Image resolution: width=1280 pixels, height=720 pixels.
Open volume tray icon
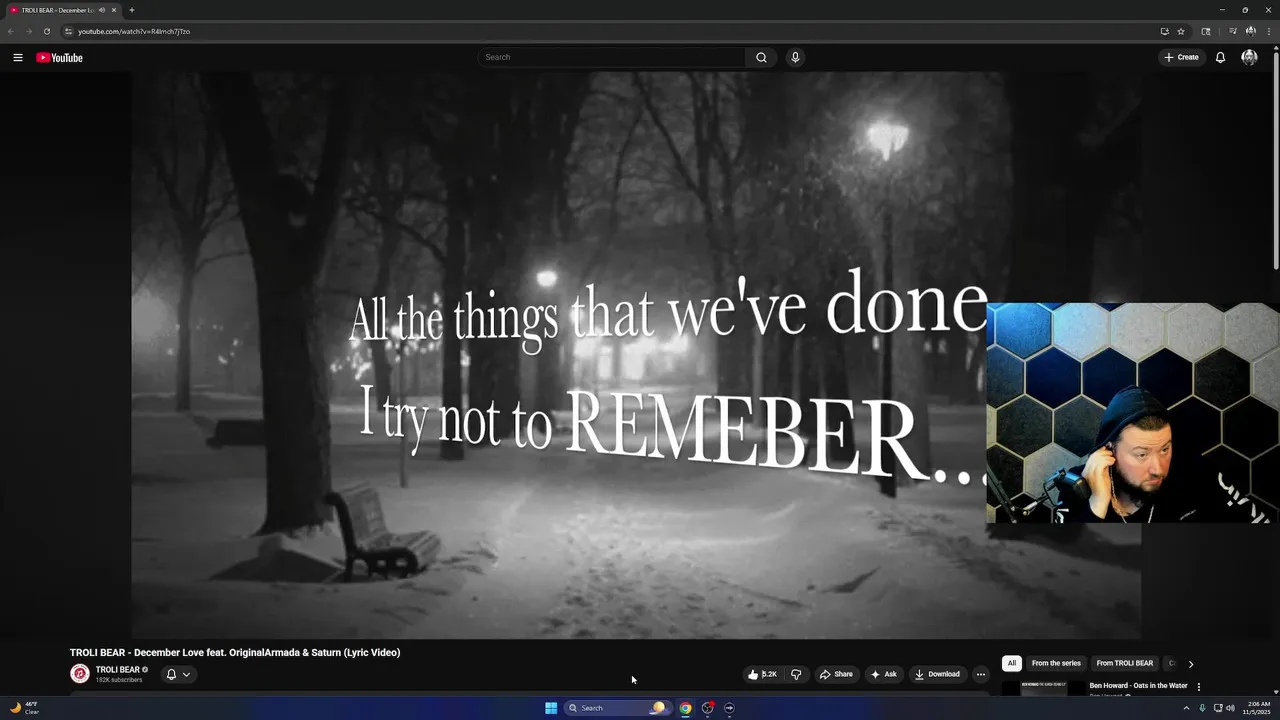(x=1230, y=708)
